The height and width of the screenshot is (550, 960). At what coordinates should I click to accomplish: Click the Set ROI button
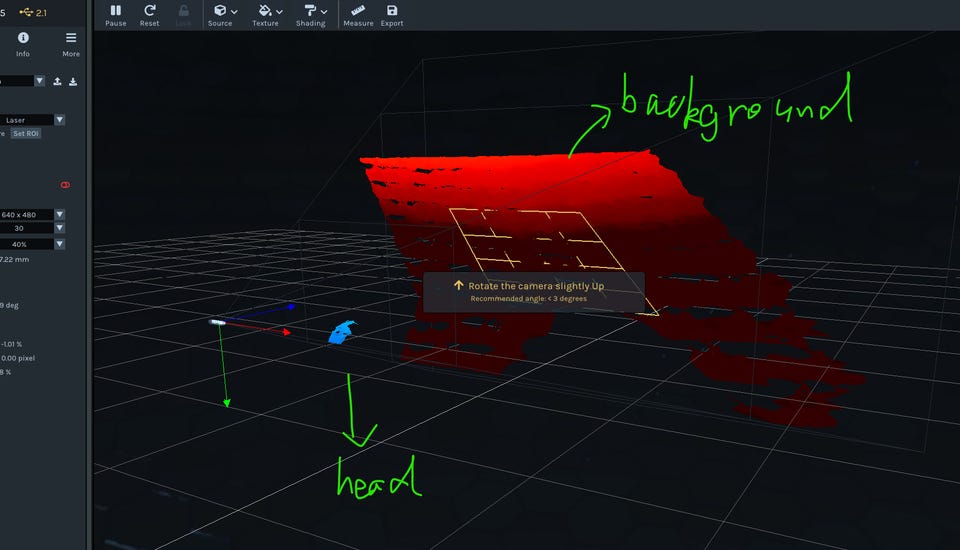(26, 134)
